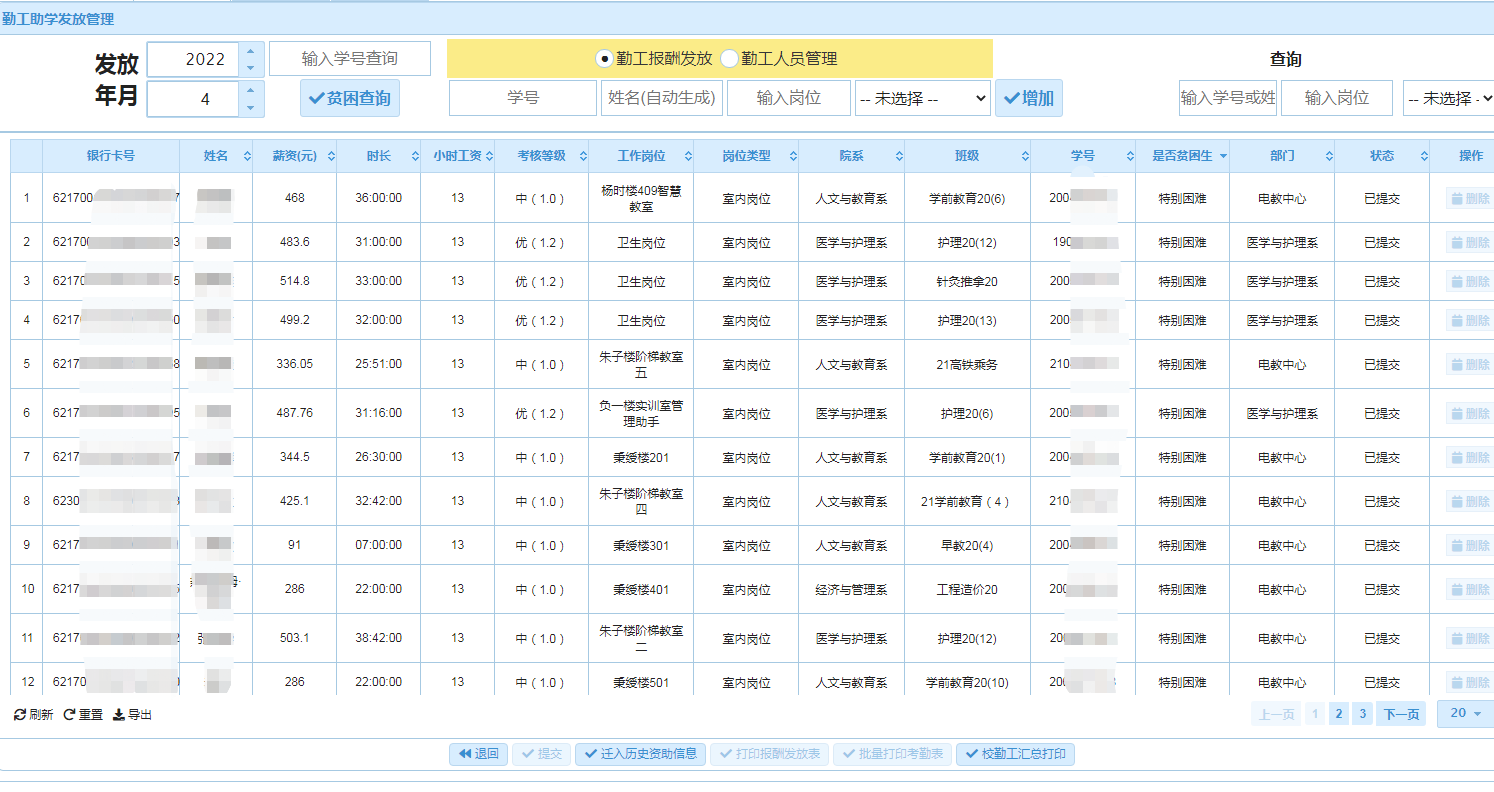The width and height of the screenshot is (1494, 792).
Task: Open the page size 20 dropdown
Action: (x=1465, y=713)
